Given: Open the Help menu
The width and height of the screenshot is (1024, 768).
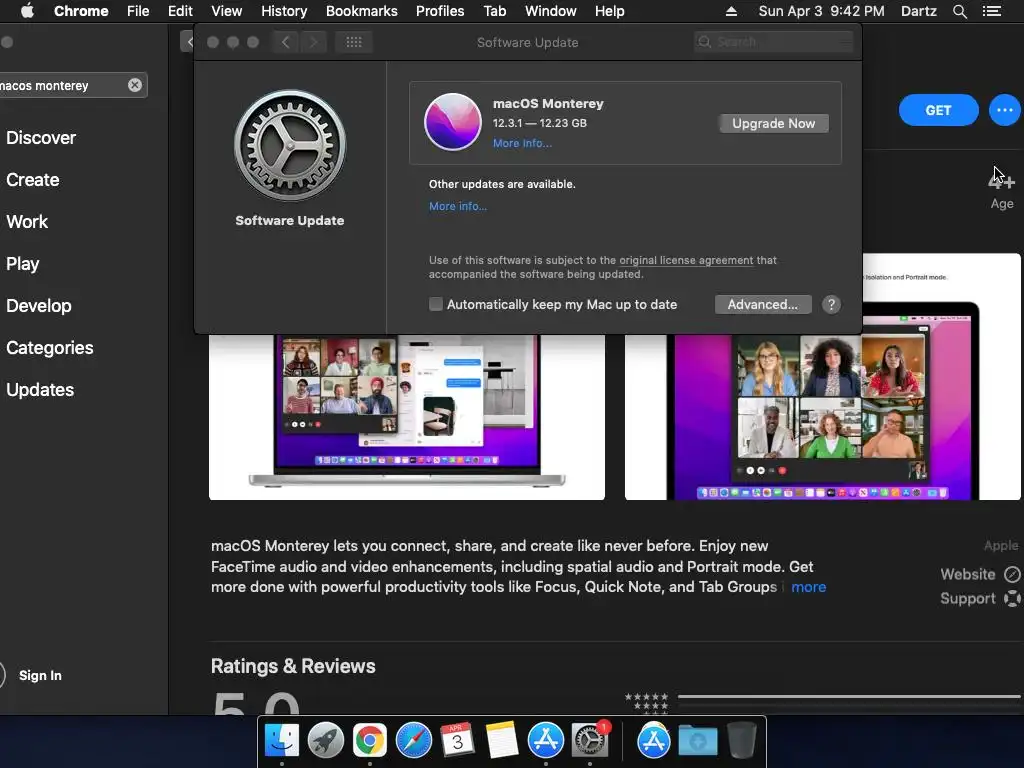Looking at the screenshot, I should [x=609, y=11].
